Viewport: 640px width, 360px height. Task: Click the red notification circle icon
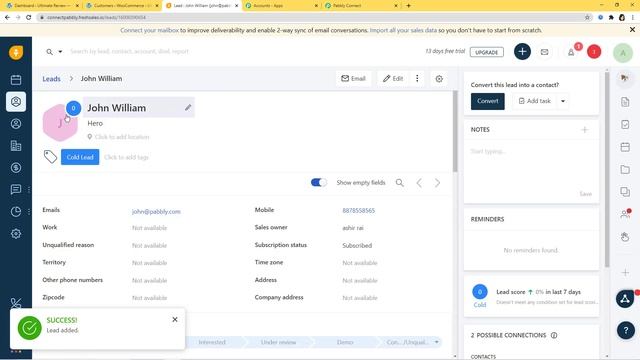point(594,52)
